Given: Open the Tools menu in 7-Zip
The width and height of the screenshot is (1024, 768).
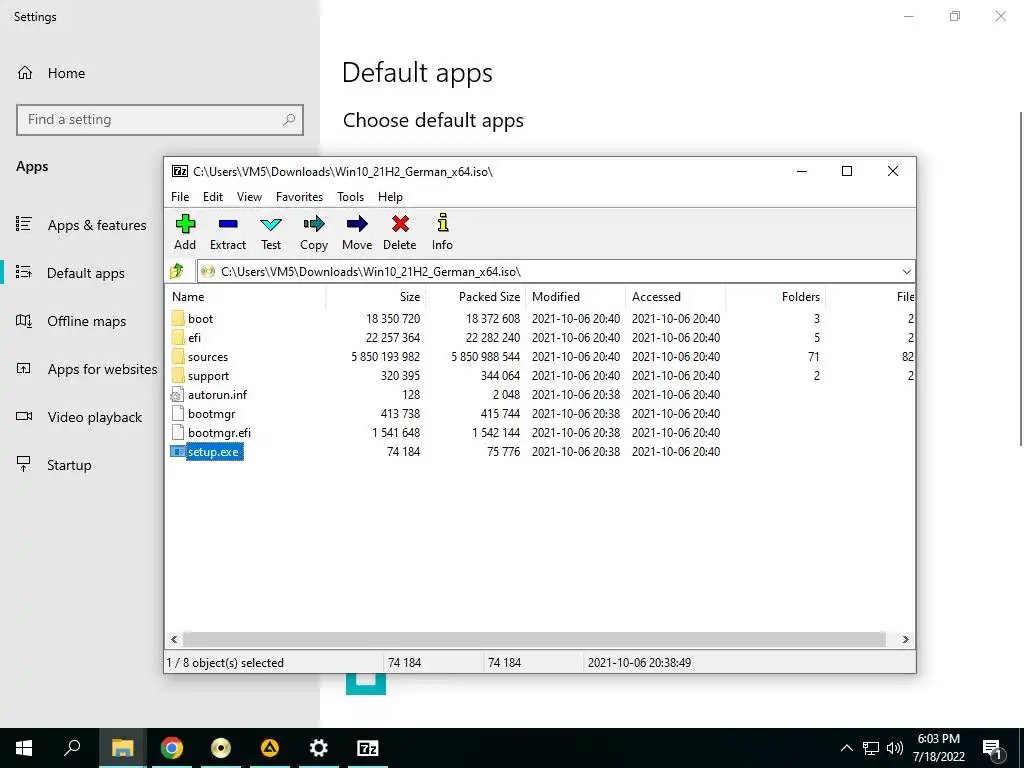Looking at the screenshot, I should point(351,197).
